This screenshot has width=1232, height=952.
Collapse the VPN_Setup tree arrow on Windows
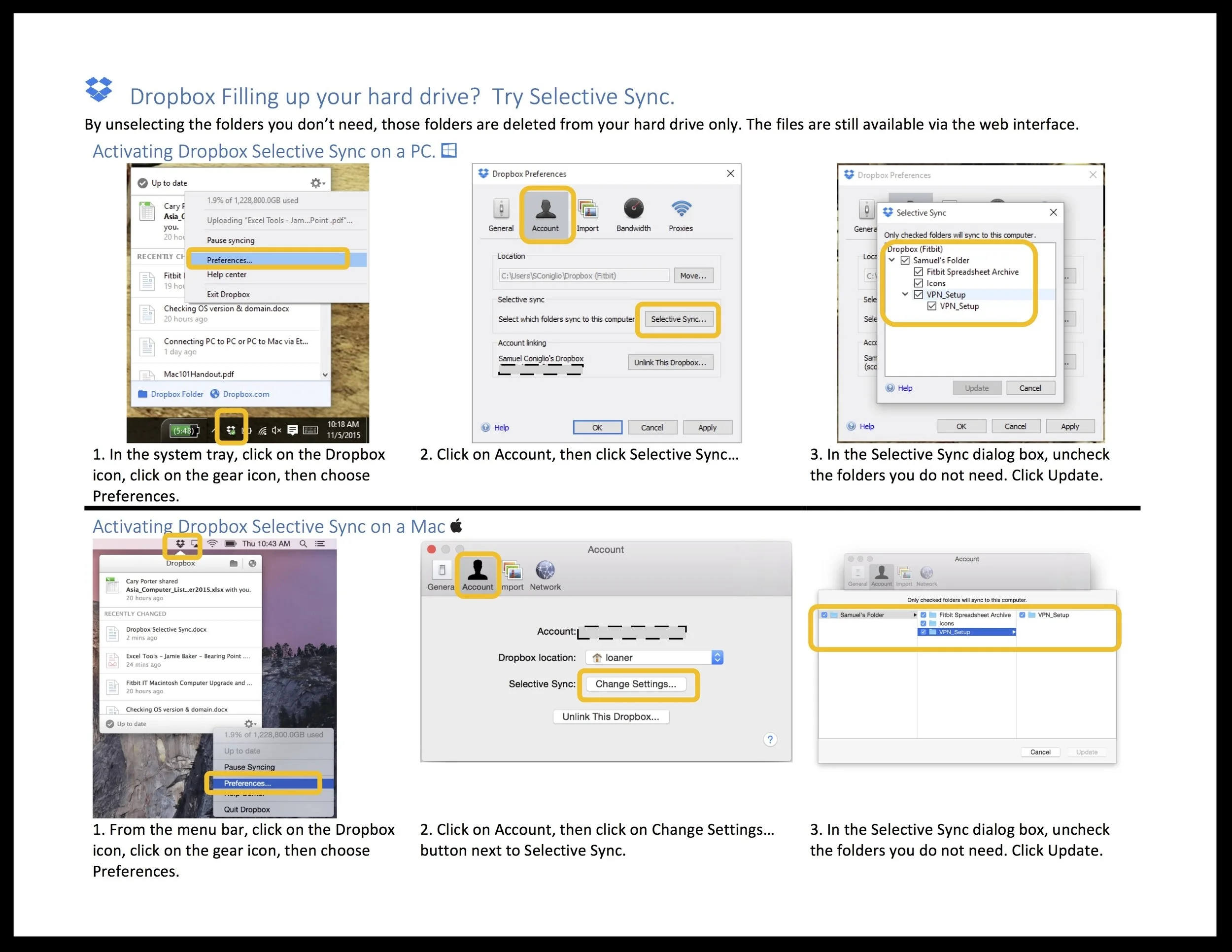pos(905,294)
